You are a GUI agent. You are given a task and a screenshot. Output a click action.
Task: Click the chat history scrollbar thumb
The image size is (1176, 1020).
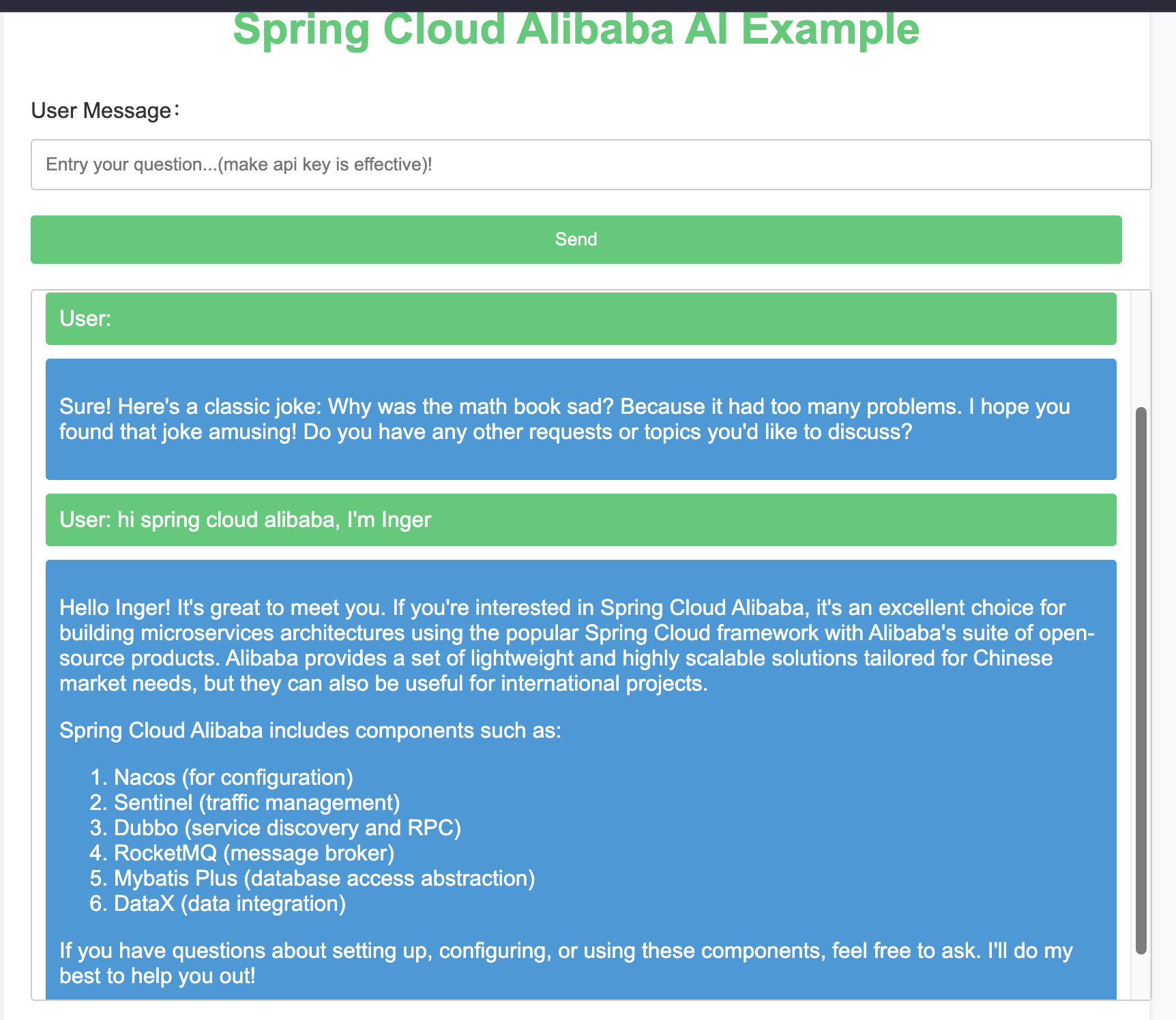[x=1141, y=680]
